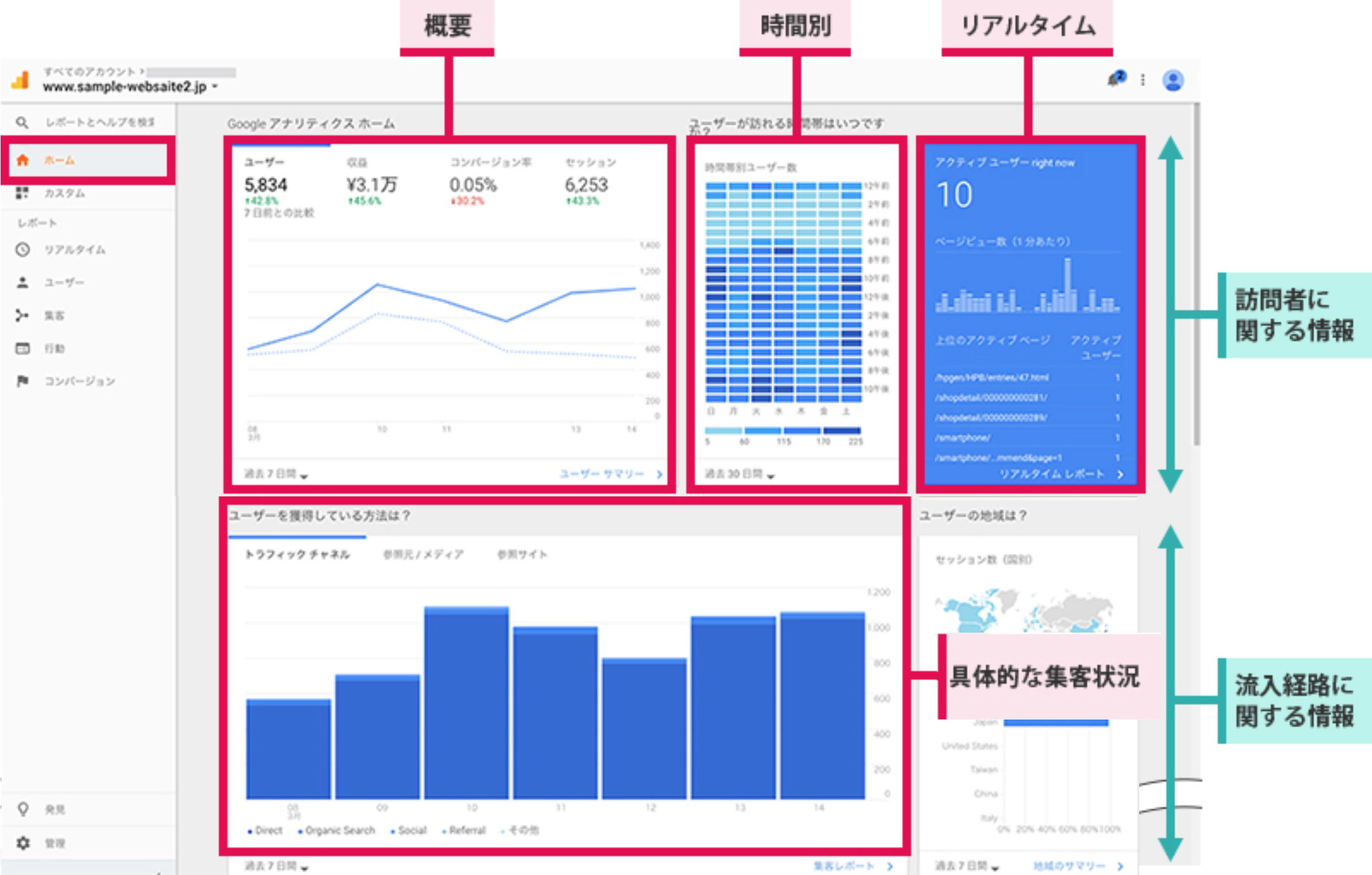Click the Admin (管理) gear icon
The height and width of the screenshot is (875, 1372).
[23, 843]
